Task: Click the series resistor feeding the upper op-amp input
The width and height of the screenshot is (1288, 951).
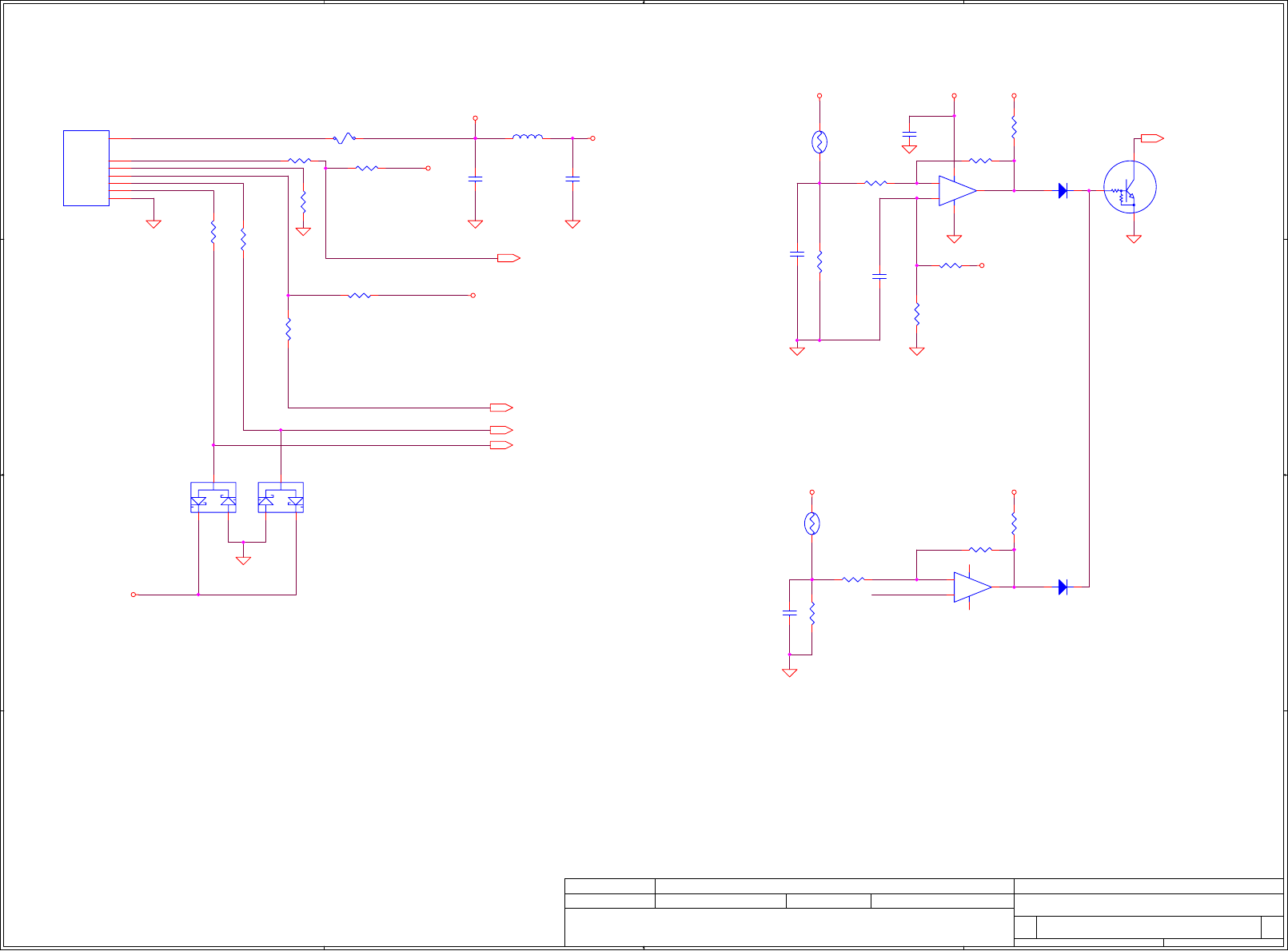Action: pos(876,183)
